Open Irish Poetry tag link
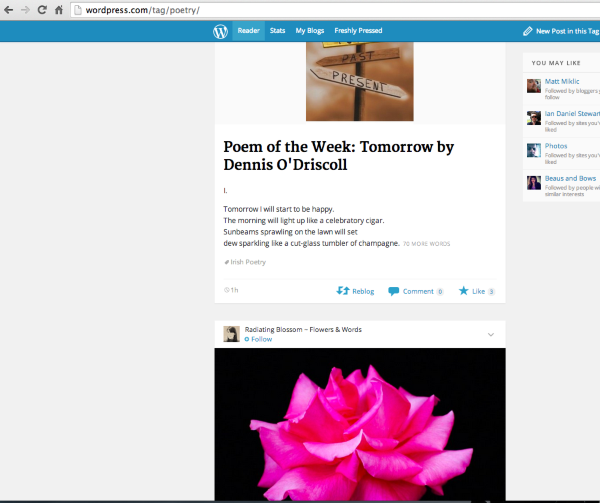The height and width of the screenshot is (503, 600). point(248,262)
